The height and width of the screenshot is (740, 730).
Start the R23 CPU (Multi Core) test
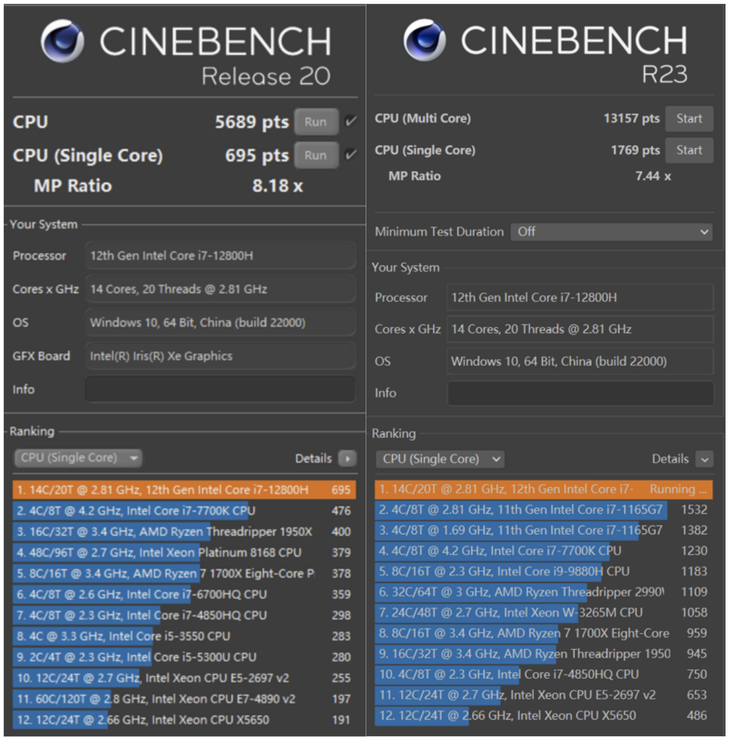pyautogui.click(x=689, y=118)
